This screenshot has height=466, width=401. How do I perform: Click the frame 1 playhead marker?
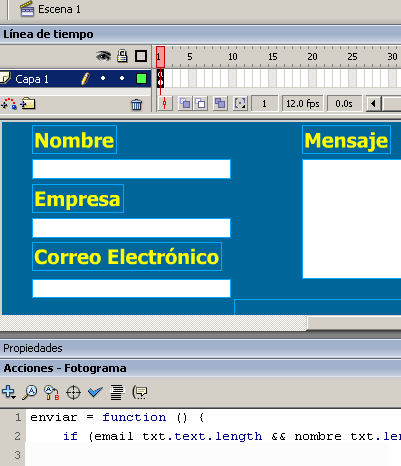160,57
